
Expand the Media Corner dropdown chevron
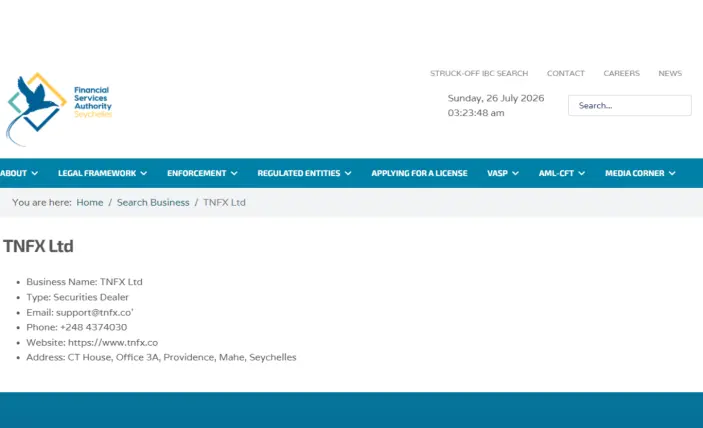pos(672,173)
